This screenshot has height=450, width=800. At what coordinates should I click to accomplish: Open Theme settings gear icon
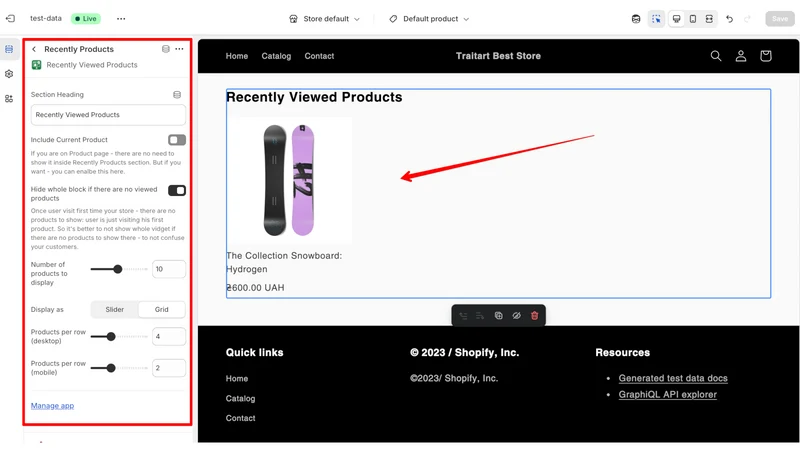click(9, 74)
